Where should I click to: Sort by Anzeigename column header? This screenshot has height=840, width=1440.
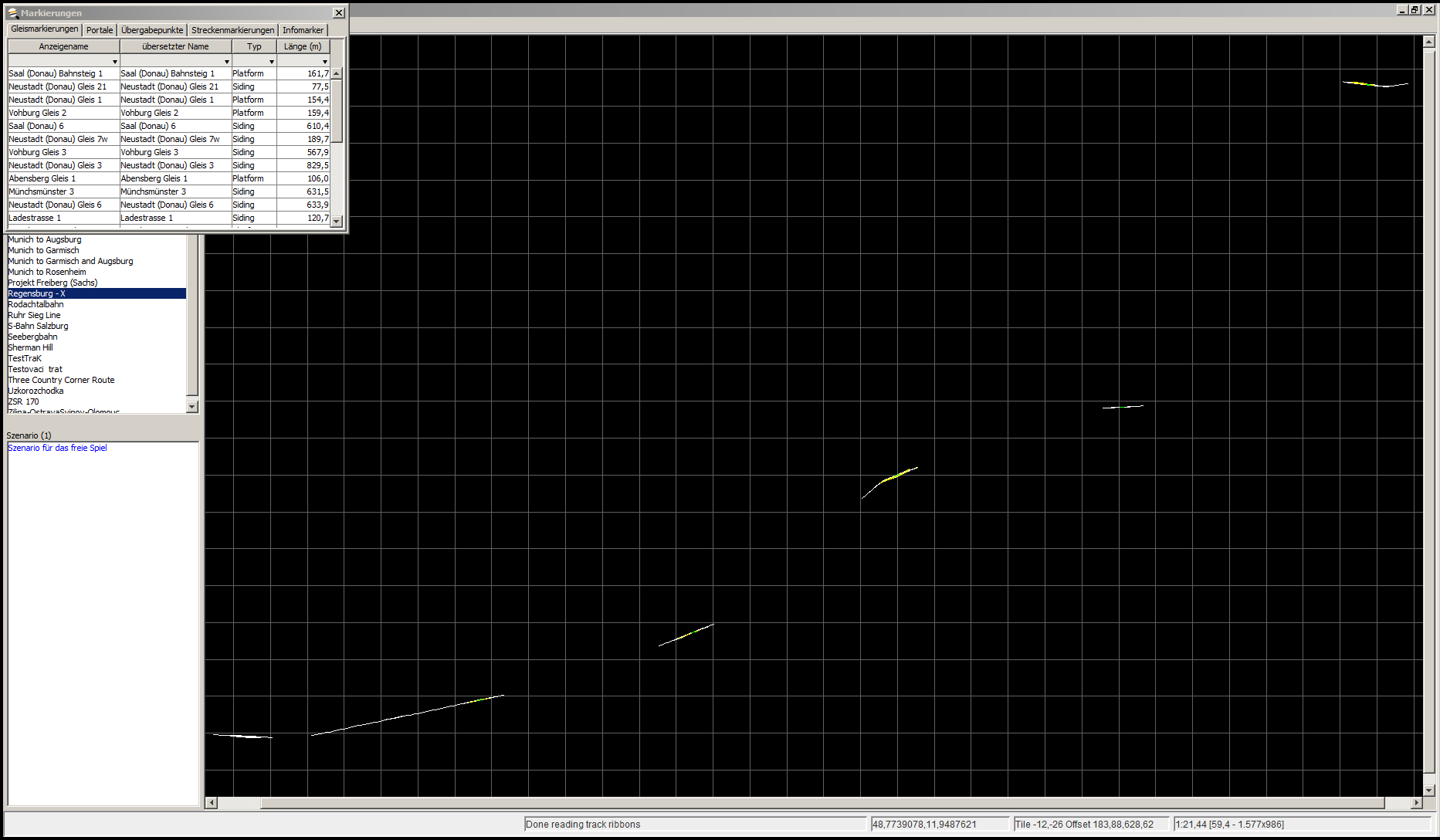click(x=64, y=46)
